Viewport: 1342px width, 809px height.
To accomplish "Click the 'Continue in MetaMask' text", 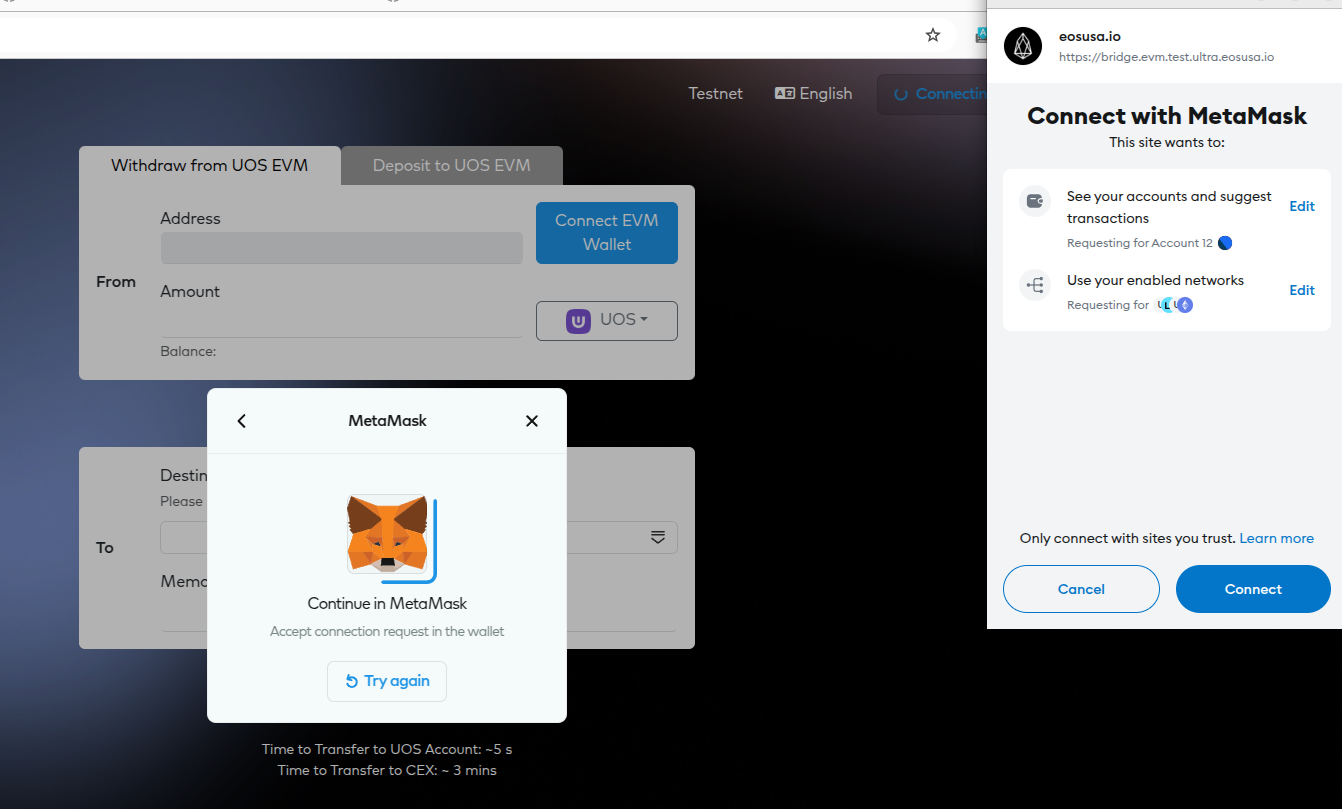I will [x=387, y=603].
